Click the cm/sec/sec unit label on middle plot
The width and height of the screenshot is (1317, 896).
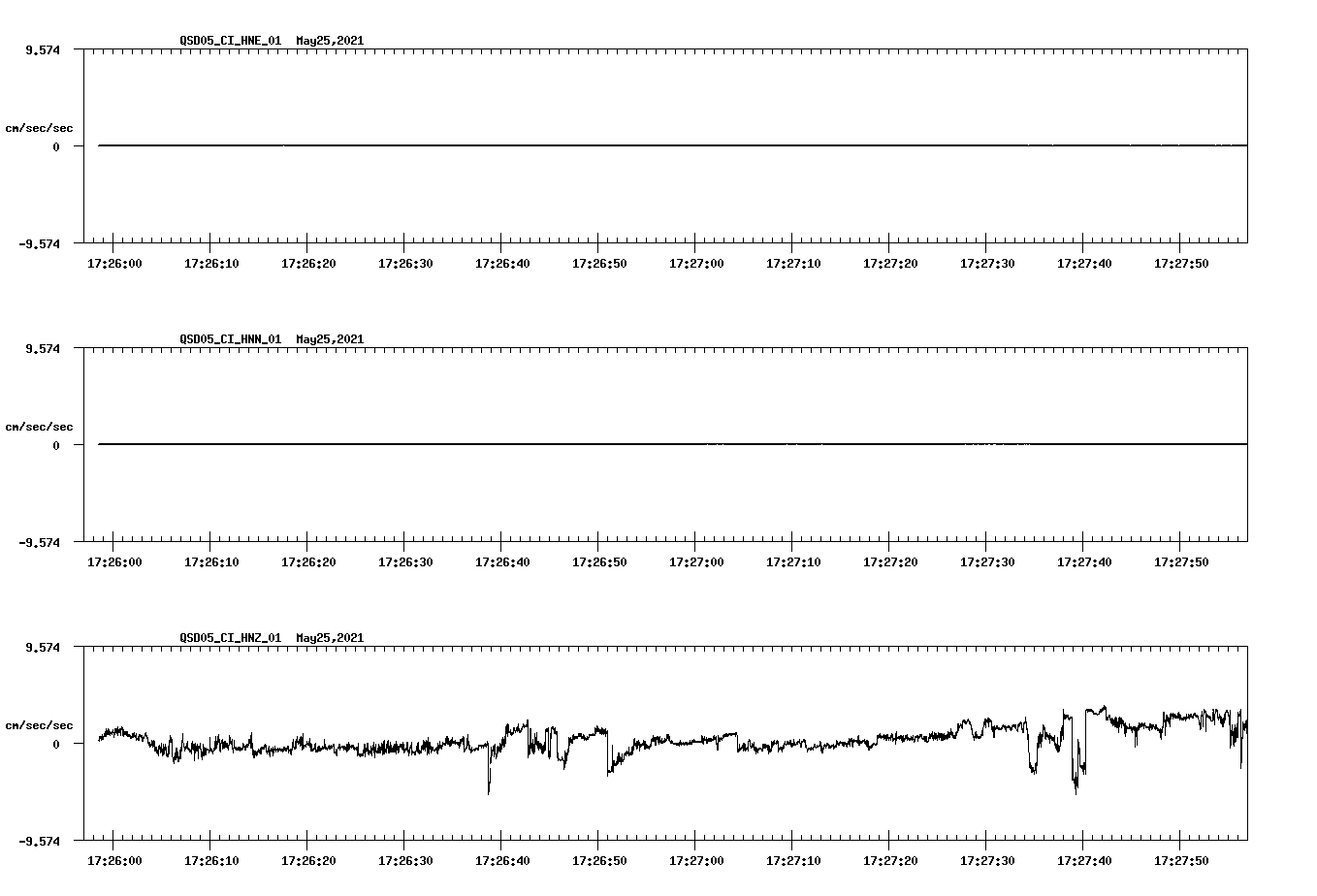40,426
